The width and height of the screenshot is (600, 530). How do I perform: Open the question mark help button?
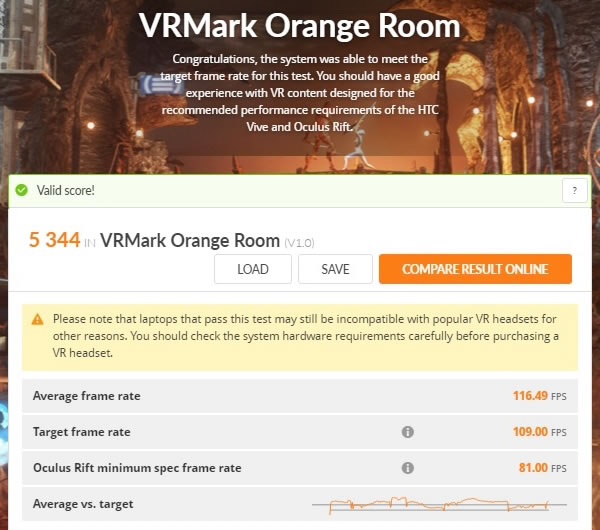coord(574,190)
